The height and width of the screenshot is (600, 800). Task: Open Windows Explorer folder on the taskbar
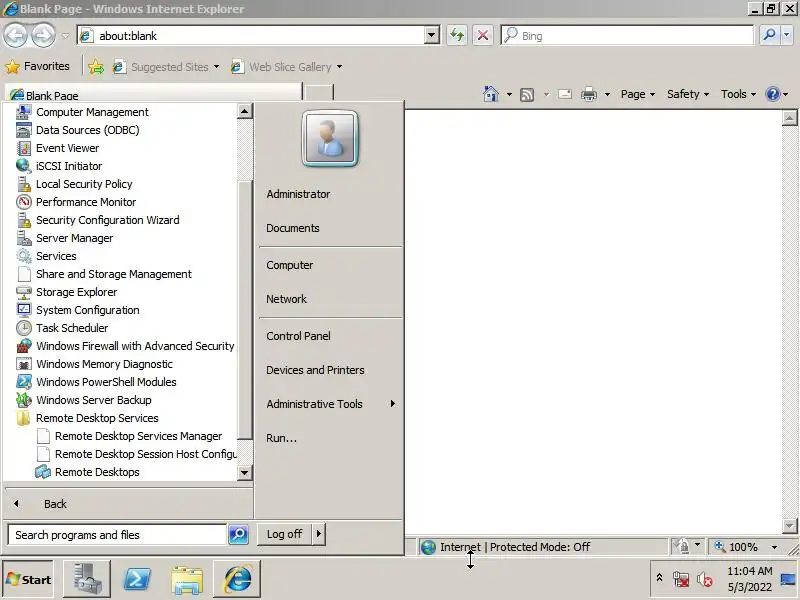pos(187,580)
